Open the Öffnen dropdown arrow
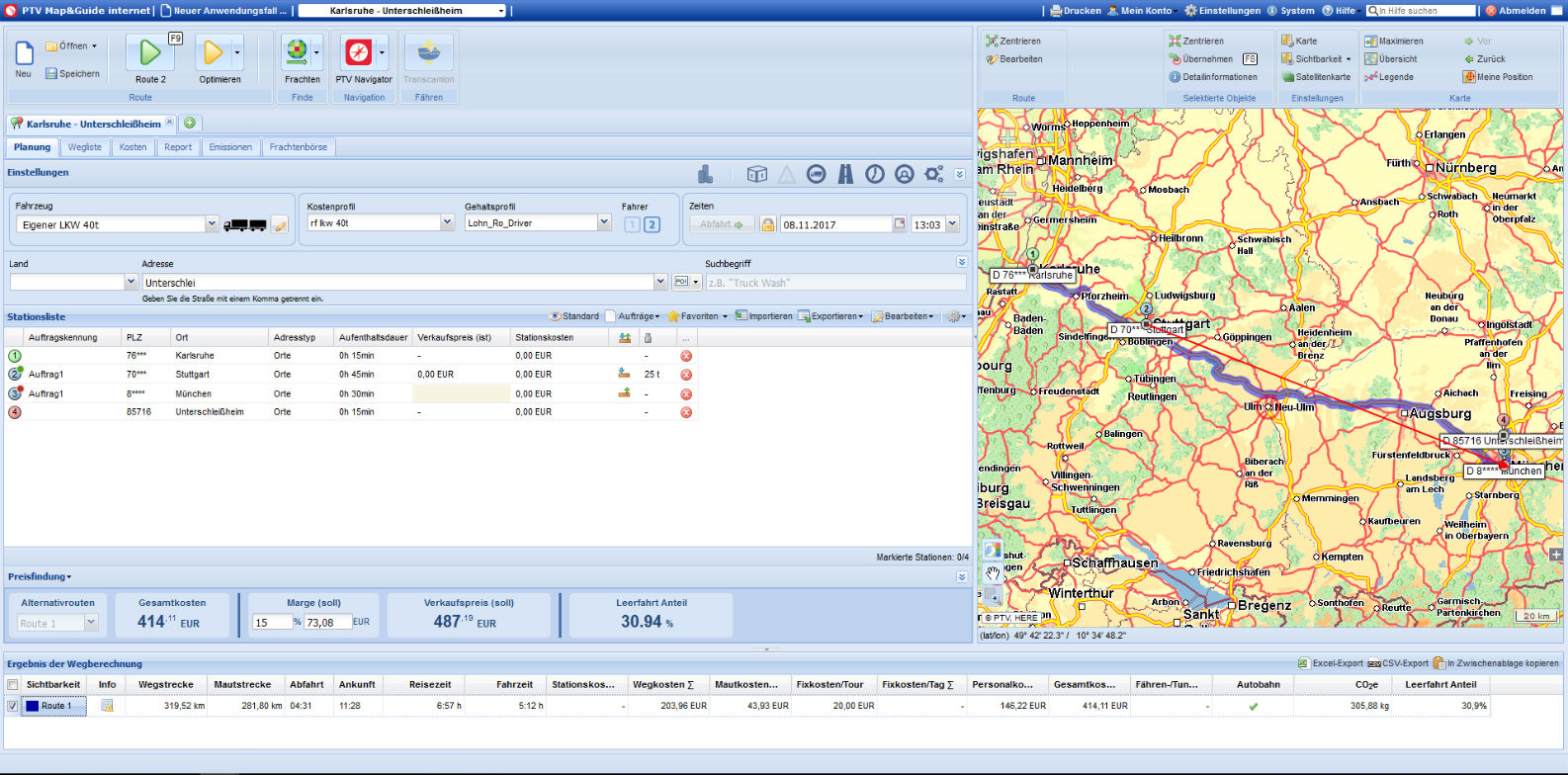Image resolution: width=1568 pixels, height=775 pixels. pyautogui.click(x=94, y=46)
